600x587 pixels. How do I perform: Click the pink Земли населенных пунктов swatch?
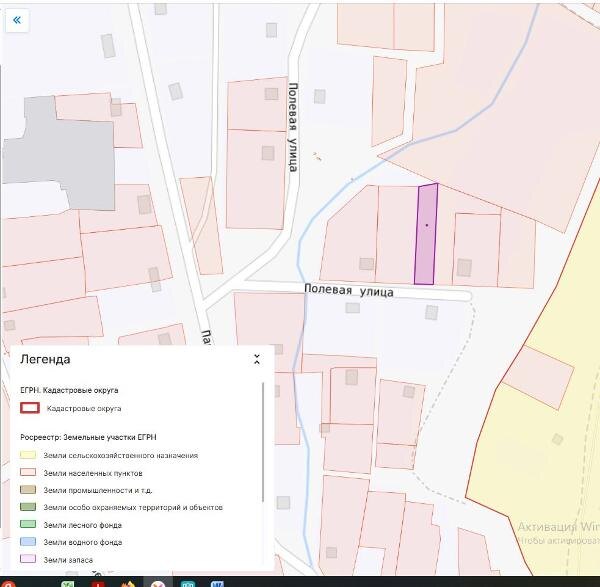tap(28, 472)
